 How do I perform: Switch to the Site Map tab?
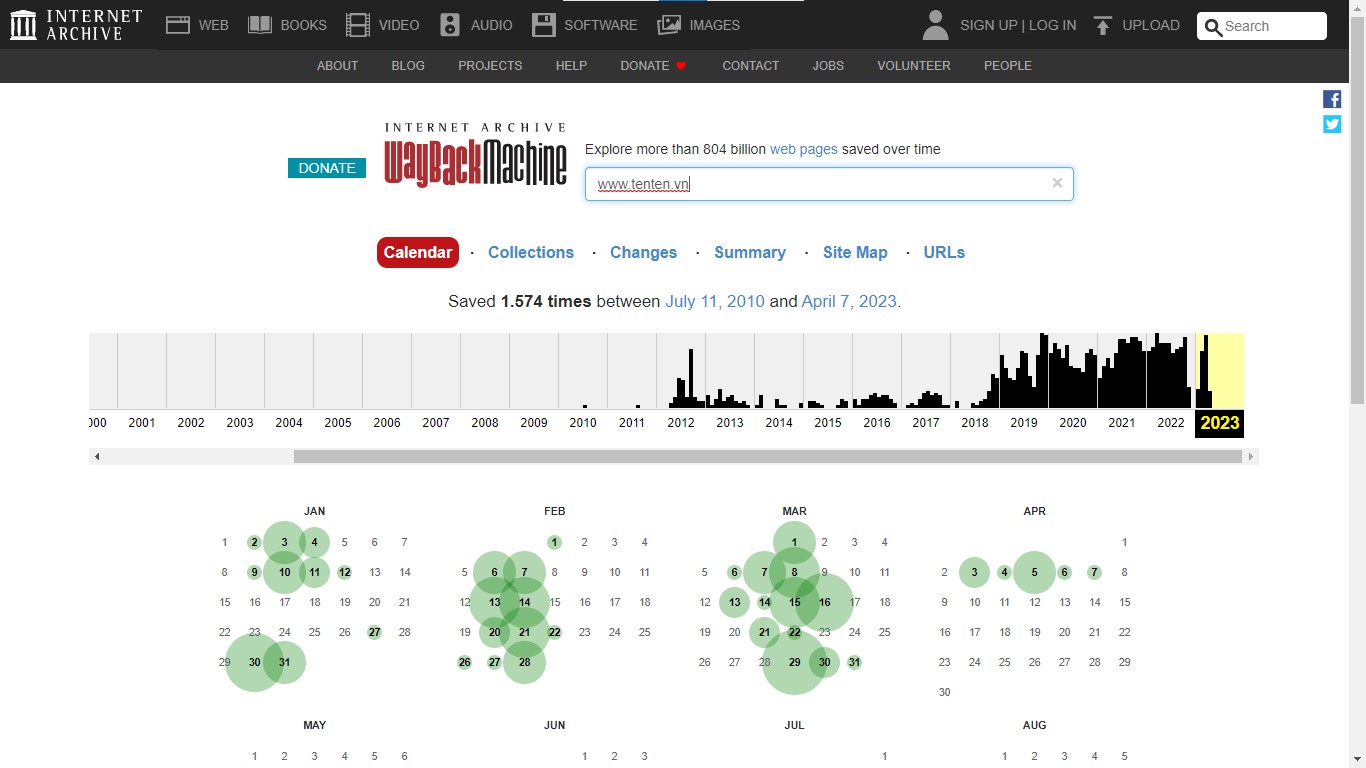[855, 253]
